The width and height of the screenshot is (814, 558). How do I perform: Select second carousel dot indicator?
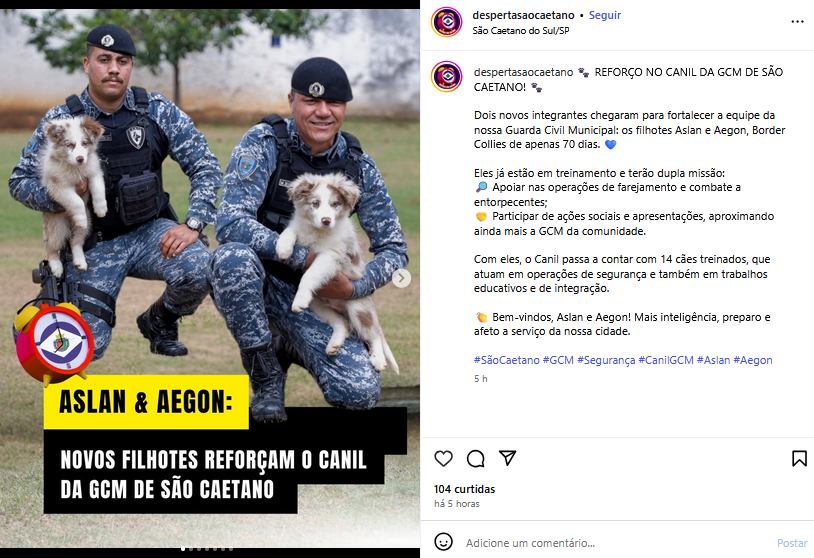[191, 549]
